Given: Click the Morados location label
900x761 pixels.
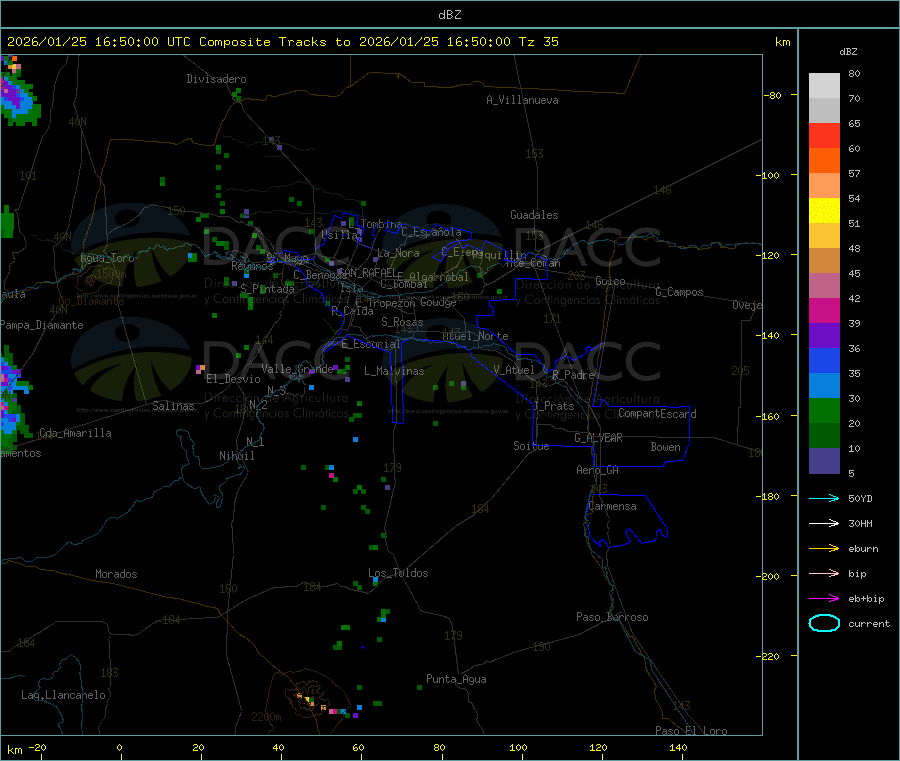Looking at the screenshot, I should (116, 574).
